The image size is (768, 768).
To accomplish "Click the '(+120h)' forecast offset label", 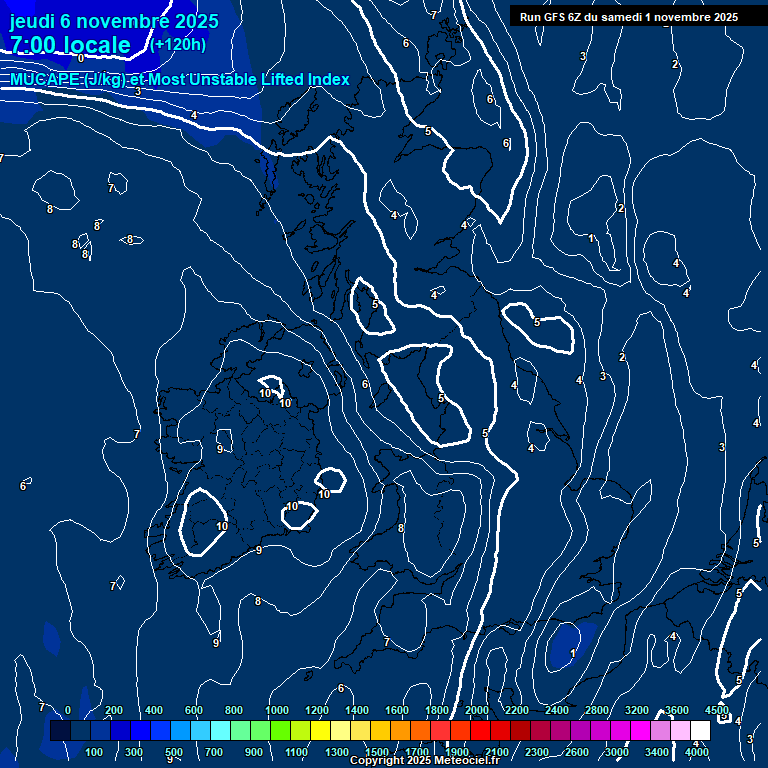I will click(179, 44).
